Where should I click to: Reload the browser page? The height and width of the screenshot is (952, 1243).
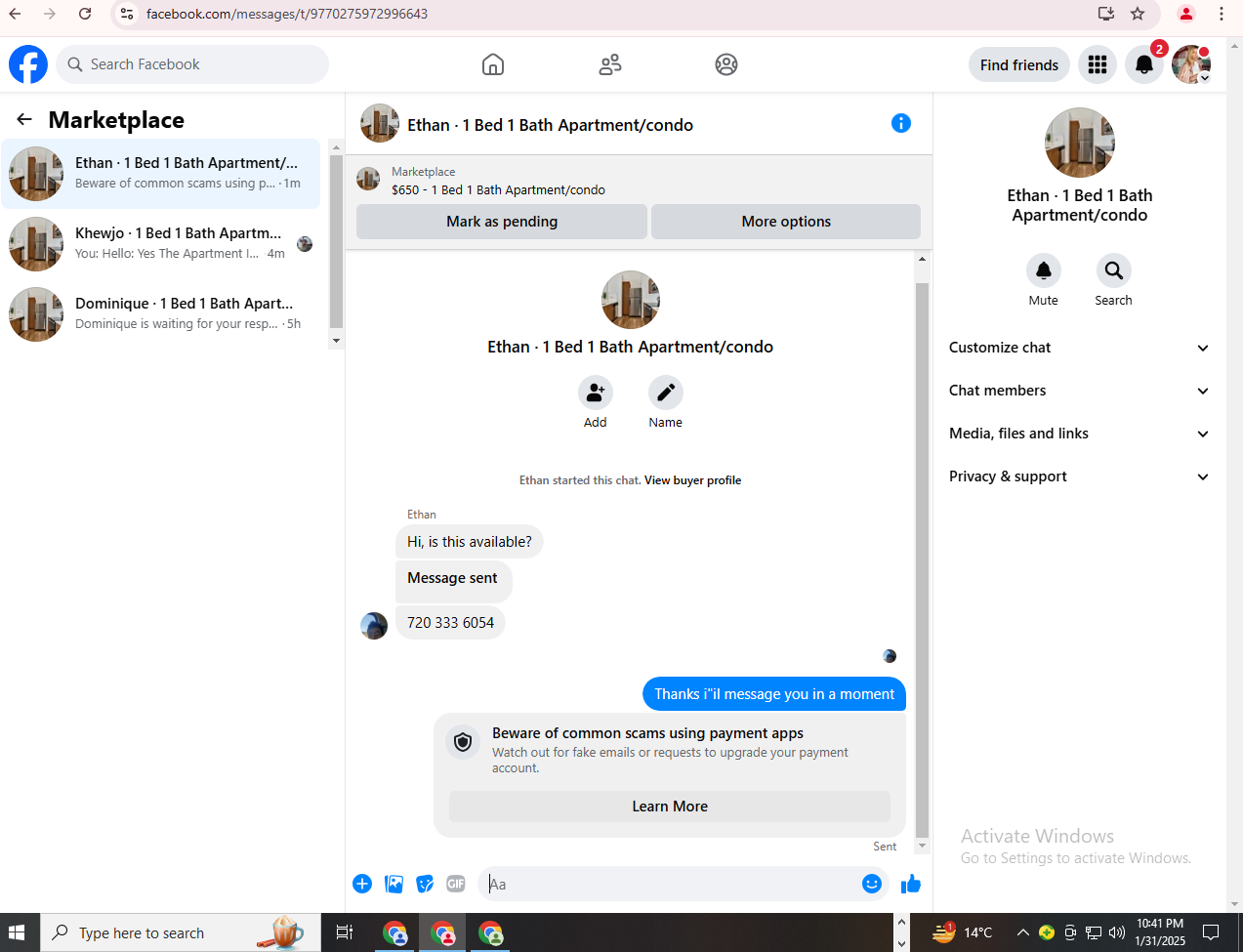[85, 14]
